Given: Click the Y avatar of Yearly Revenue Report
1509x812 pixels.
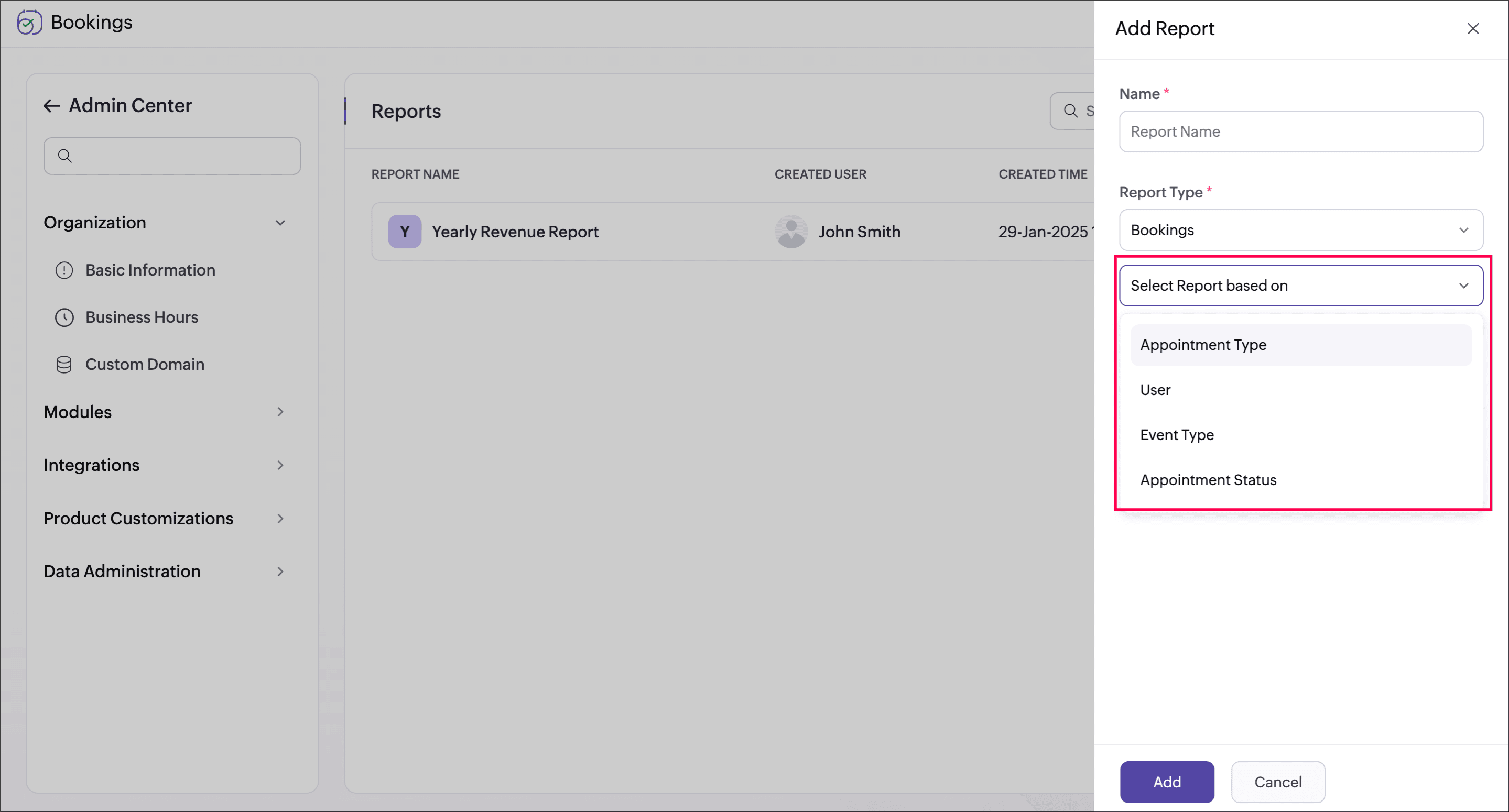Looking at the screenshot, I should (x=404, y=232).
